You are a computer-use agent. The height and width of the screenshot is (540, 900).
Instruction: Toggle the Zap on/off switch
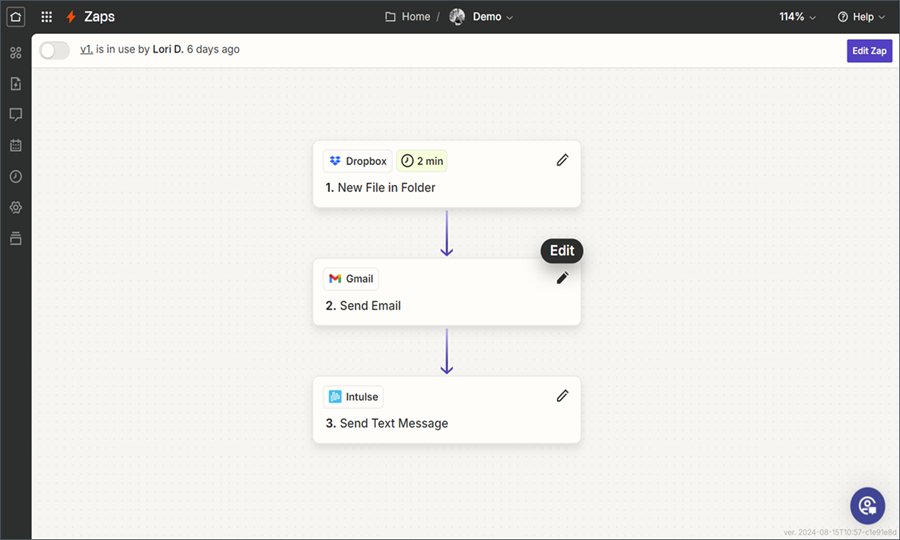[x=55, y=50]
